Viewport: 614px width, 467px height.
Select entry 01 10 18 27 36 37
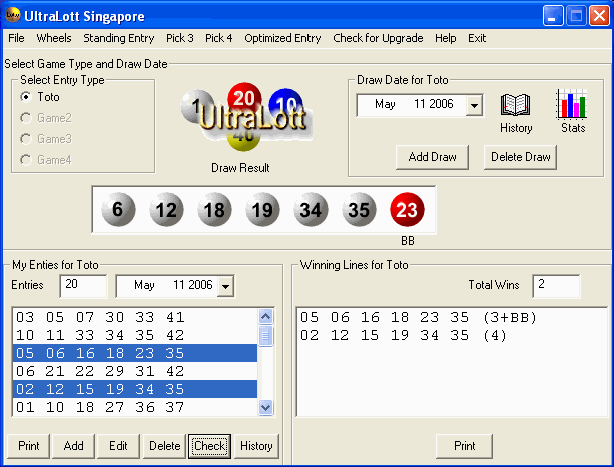[x=135, y=407]
